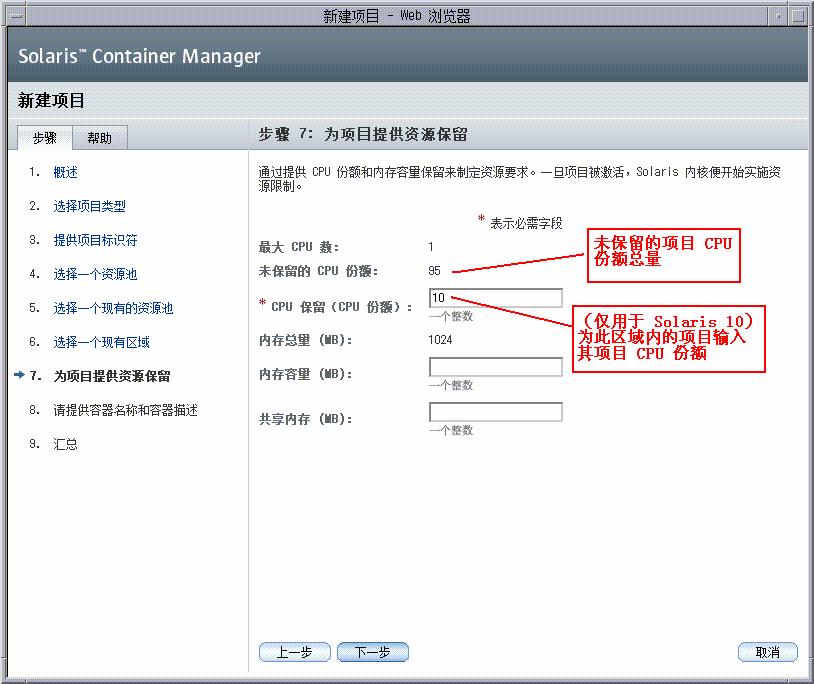
Task: Open the window menu icon in title bar
Action: pos(17,16)
